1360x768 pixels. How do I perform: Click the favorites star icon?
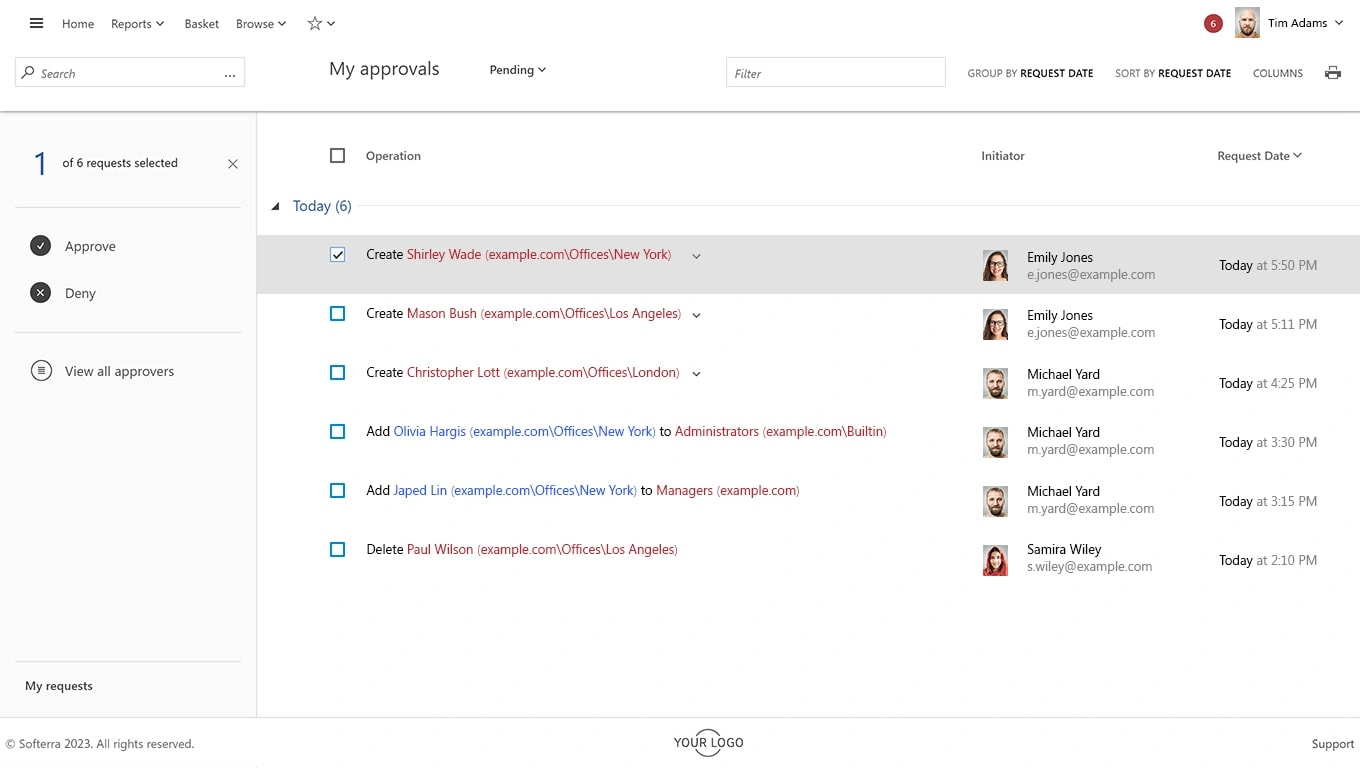[315, 23]
